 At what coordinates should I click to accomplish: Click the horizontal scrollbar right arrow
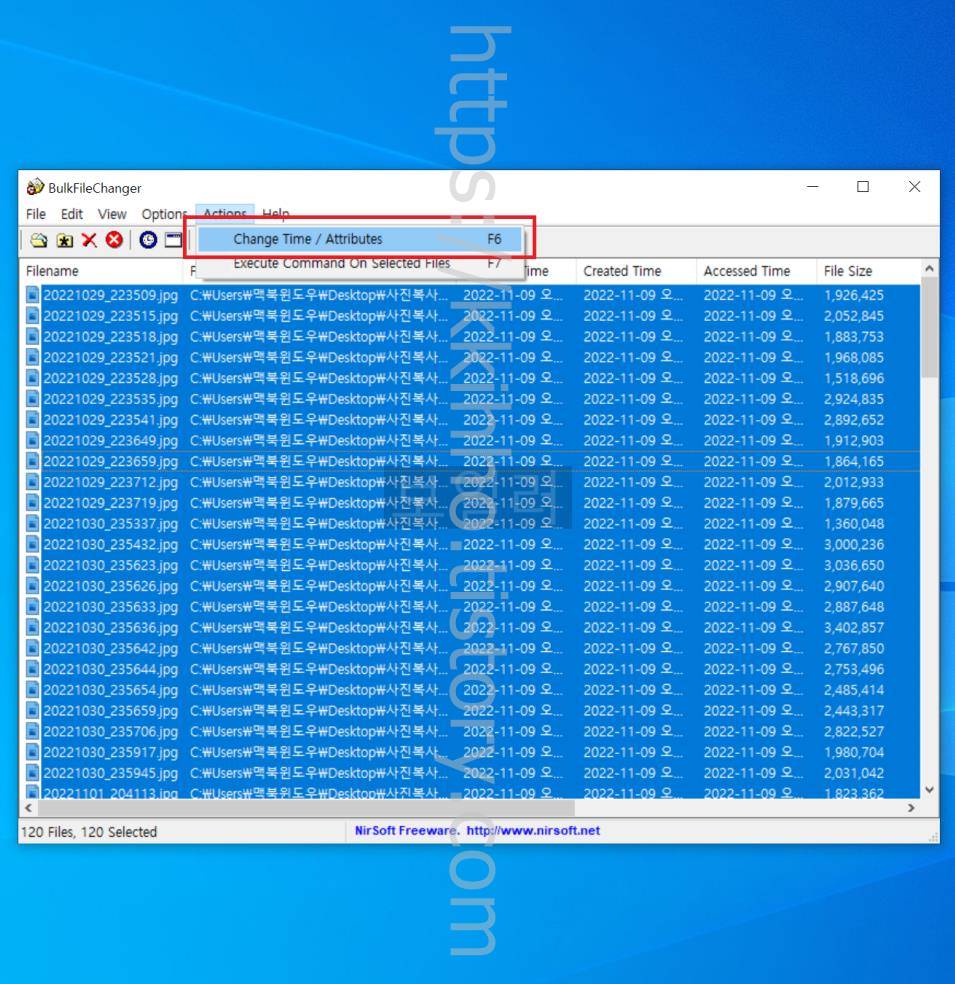(x=911, y=808)
